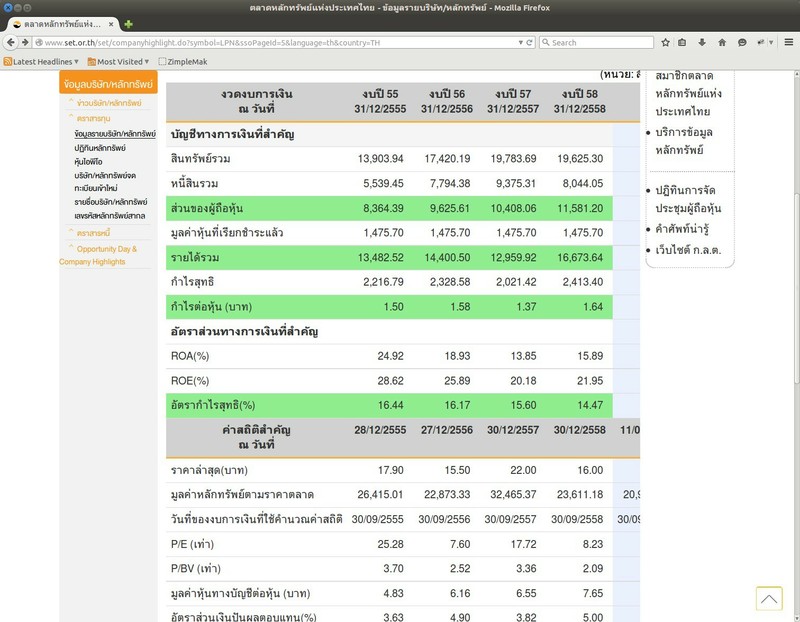Click the magnifier icon in the Search box

tap(545, 43)
